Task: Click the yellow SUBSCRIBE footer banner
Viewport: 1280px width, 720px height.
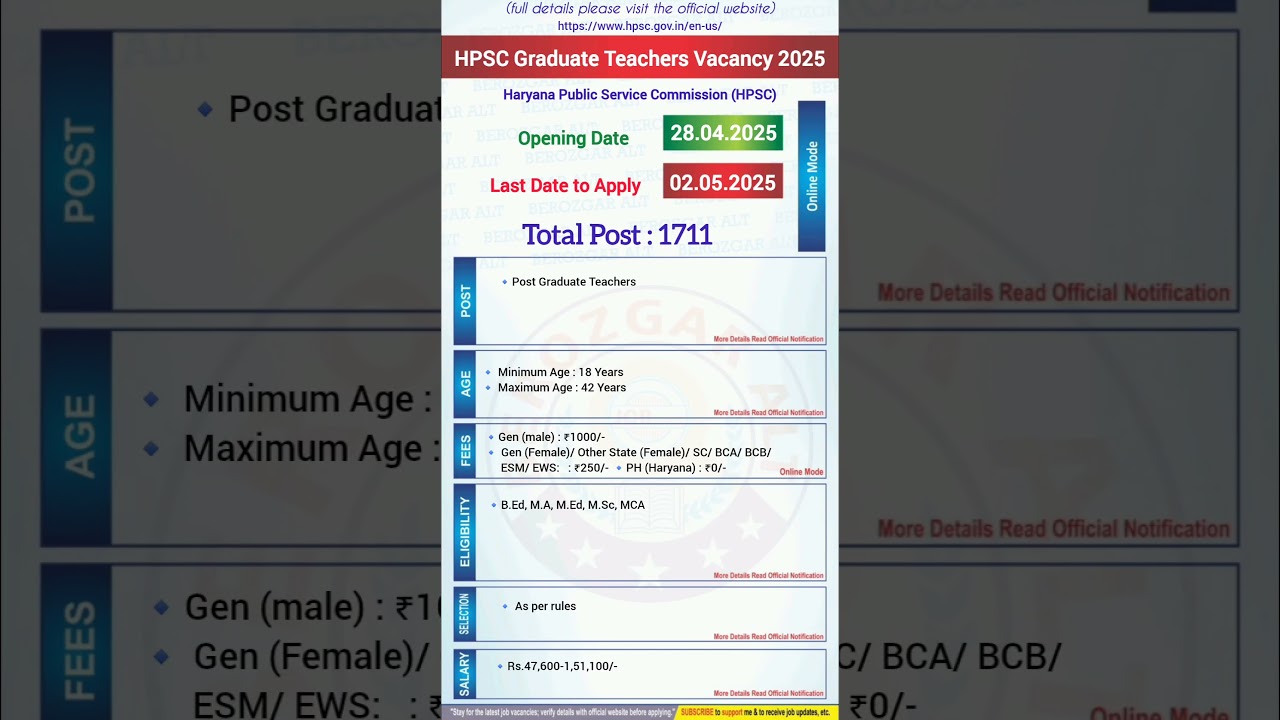Action: point(756,713)
